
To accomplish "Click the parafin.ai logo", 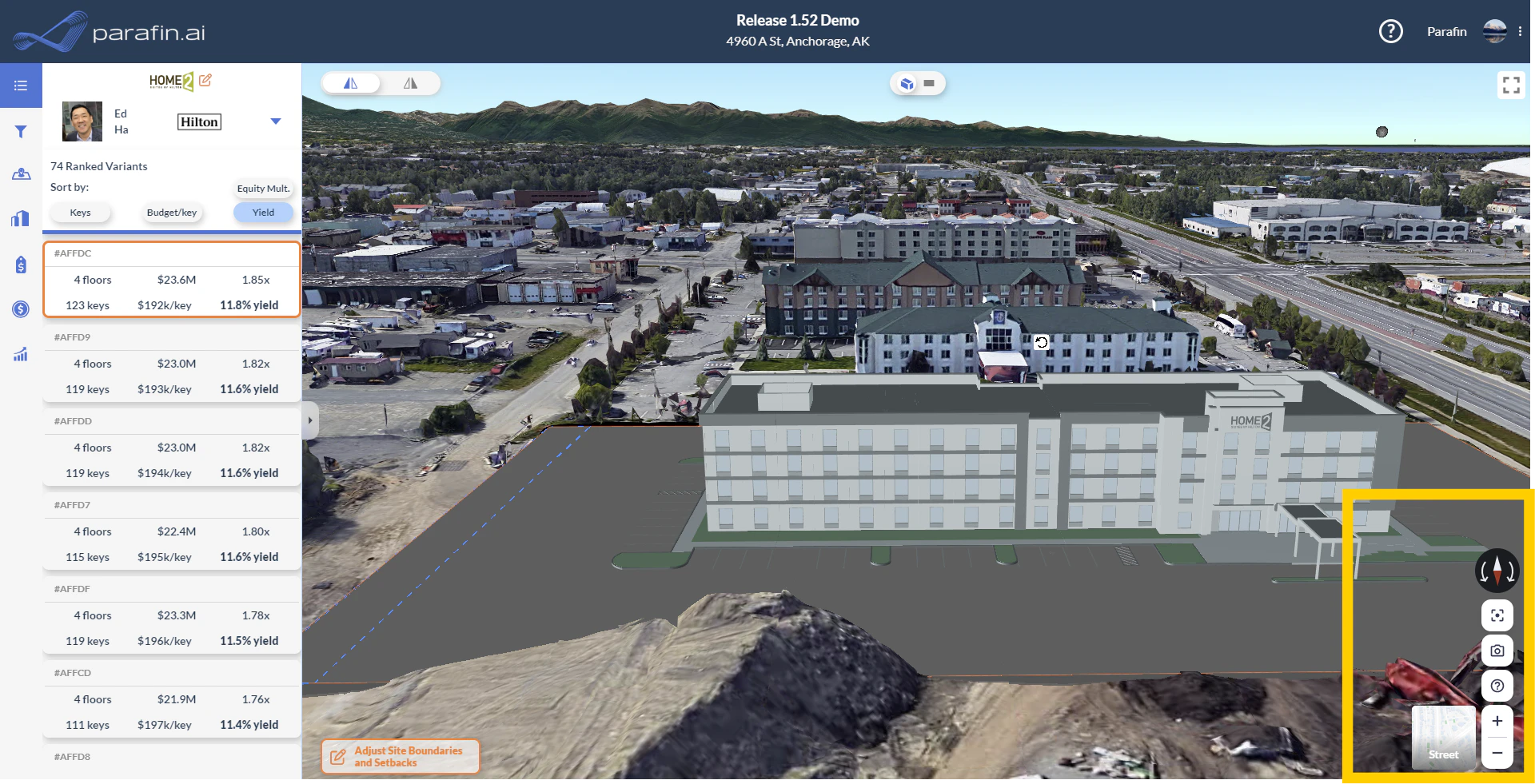I will (109, 32).
